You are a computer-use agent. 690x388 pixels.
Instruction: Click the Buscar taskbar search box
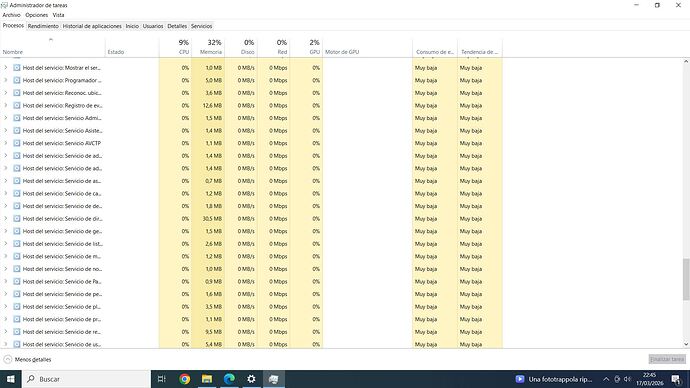click(x=86, y=379)
